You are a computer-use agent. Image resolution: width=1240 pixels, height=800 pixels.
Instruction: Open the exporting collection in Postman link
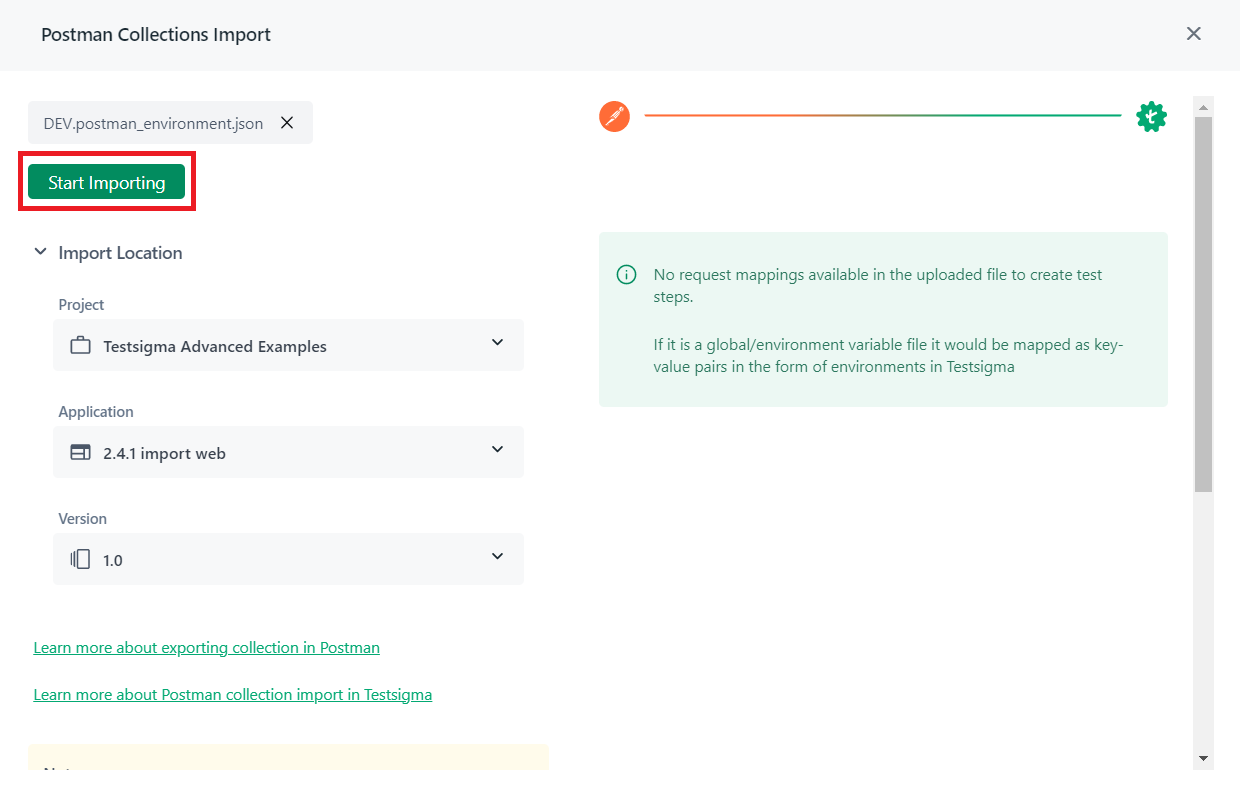point(207,647)
